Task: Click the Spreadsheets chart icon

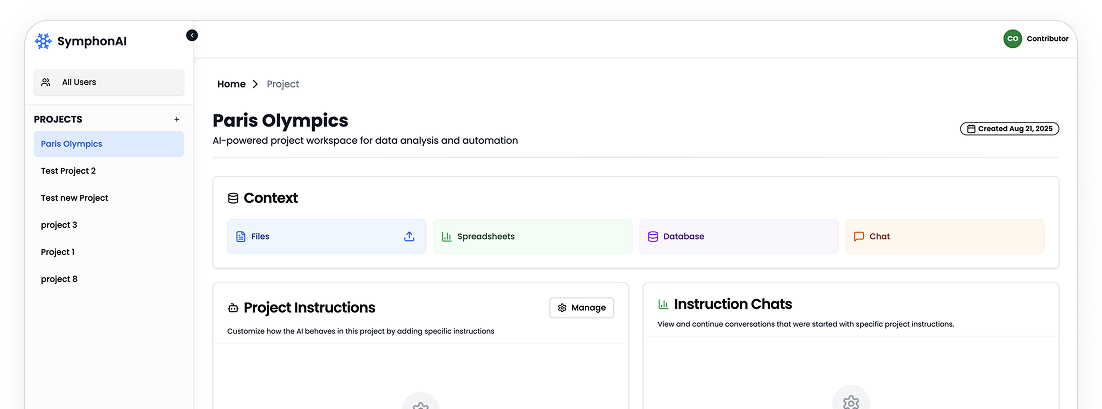Action: (x=447, y=237)
